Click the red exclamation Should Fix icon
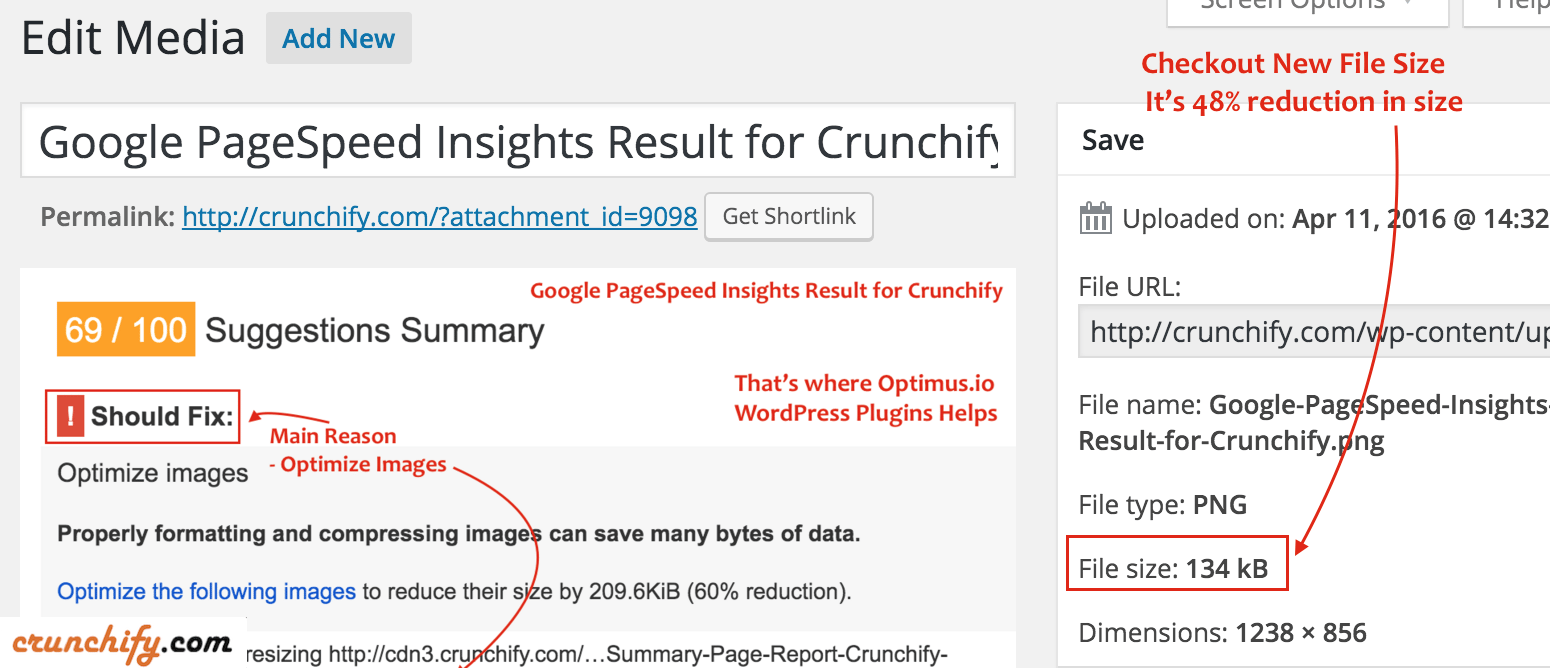 [70, 416]
